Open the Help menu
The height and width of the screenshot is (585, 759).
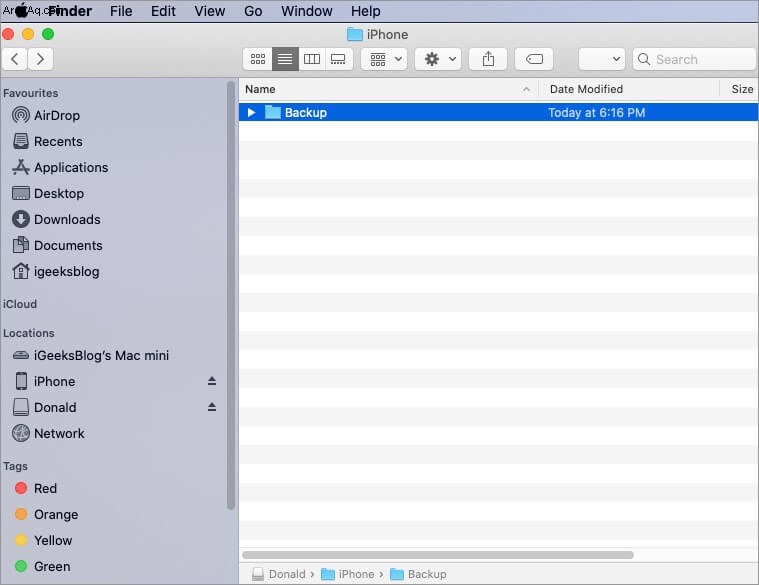(x=365, y=11)
